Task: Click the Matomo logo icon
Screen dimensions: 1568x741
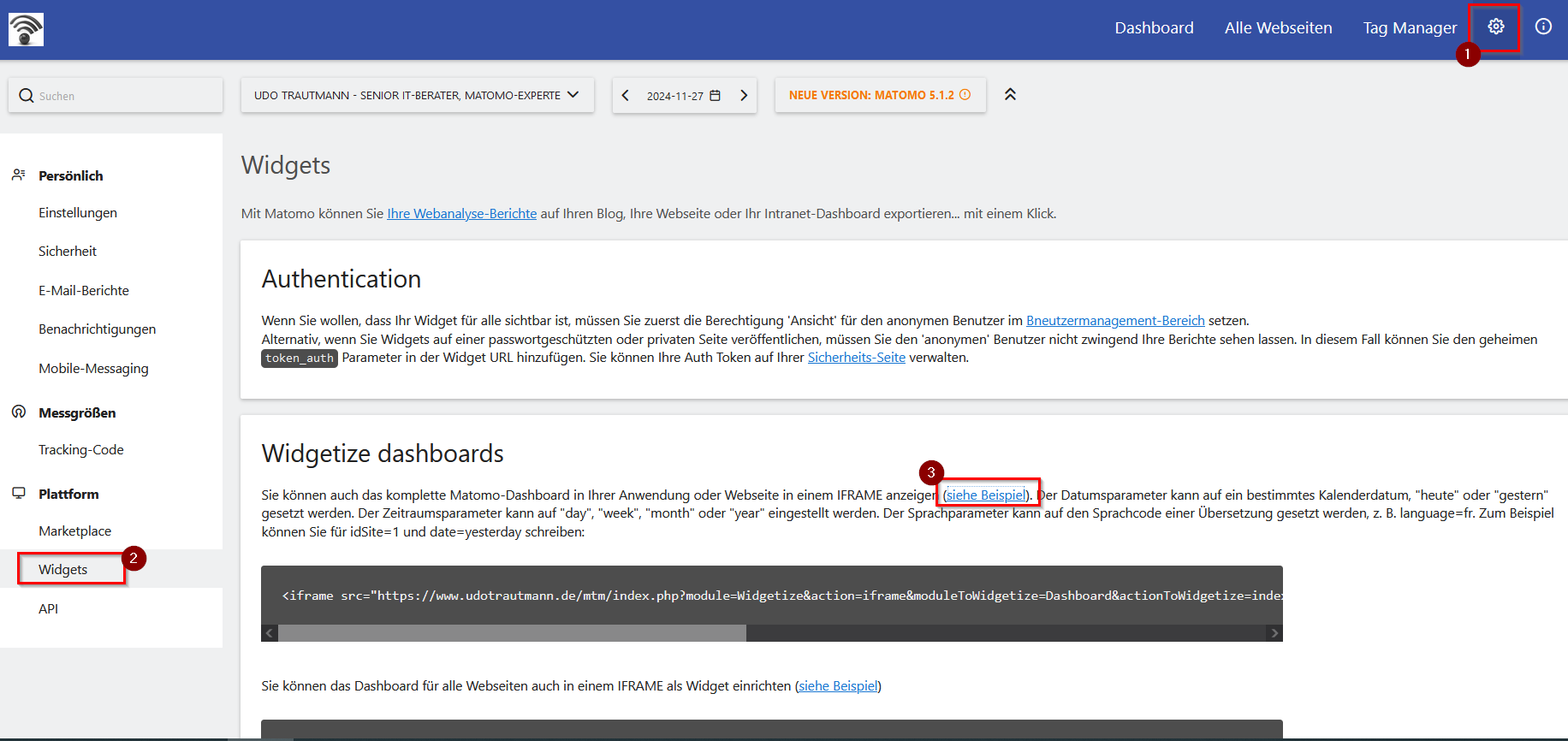Action: (26, 29)
